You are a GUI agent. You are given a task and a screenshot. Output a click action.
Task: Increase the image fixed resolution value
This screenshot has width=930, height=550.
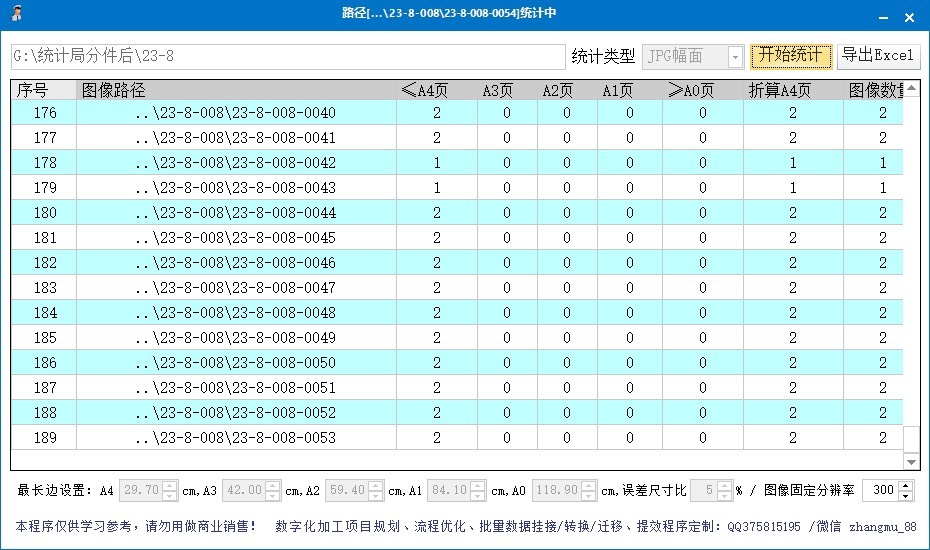pyautogui.click(x=906, y=486)
